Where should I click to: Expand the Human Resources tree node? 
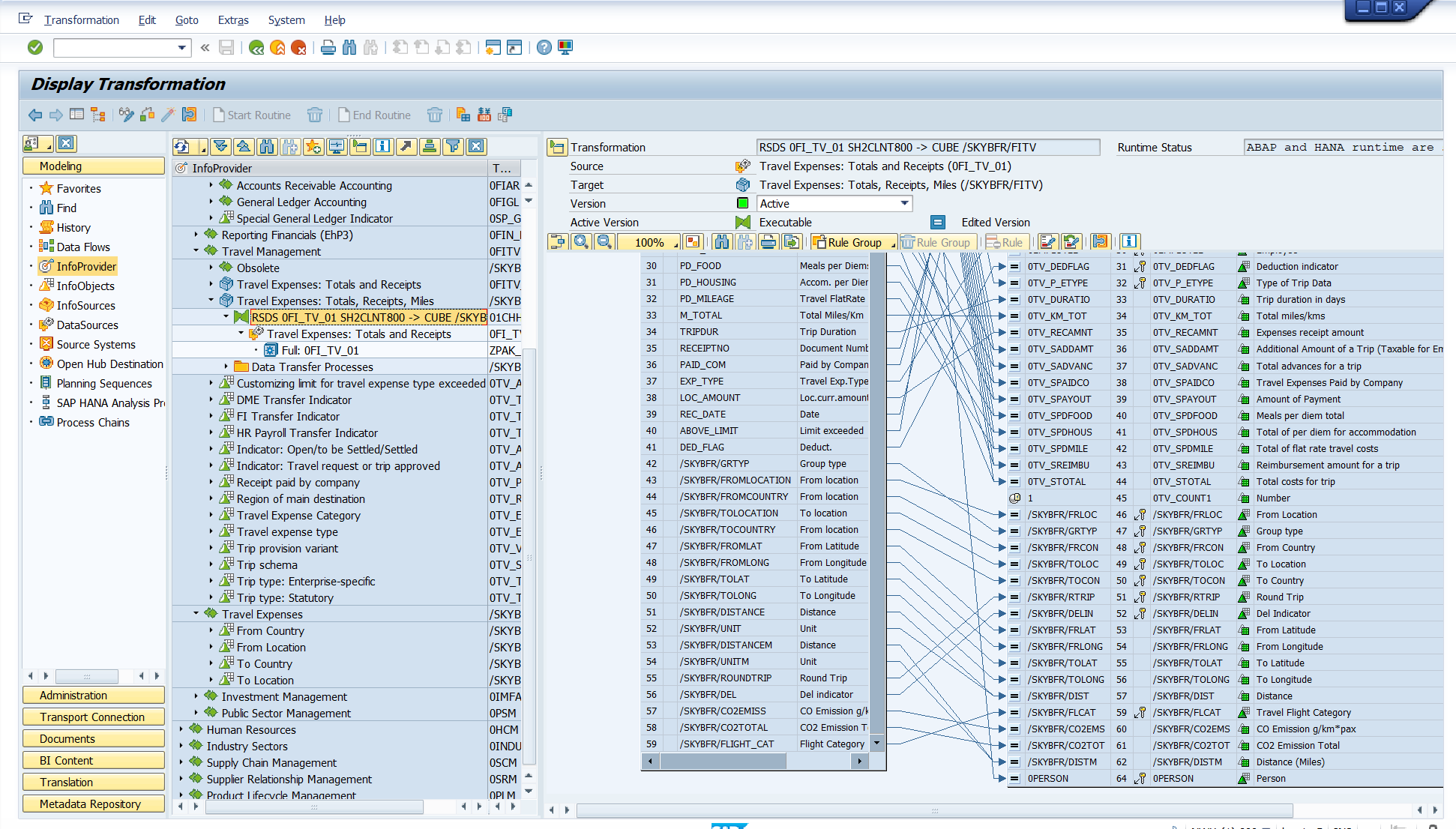(x=181, y=729)
